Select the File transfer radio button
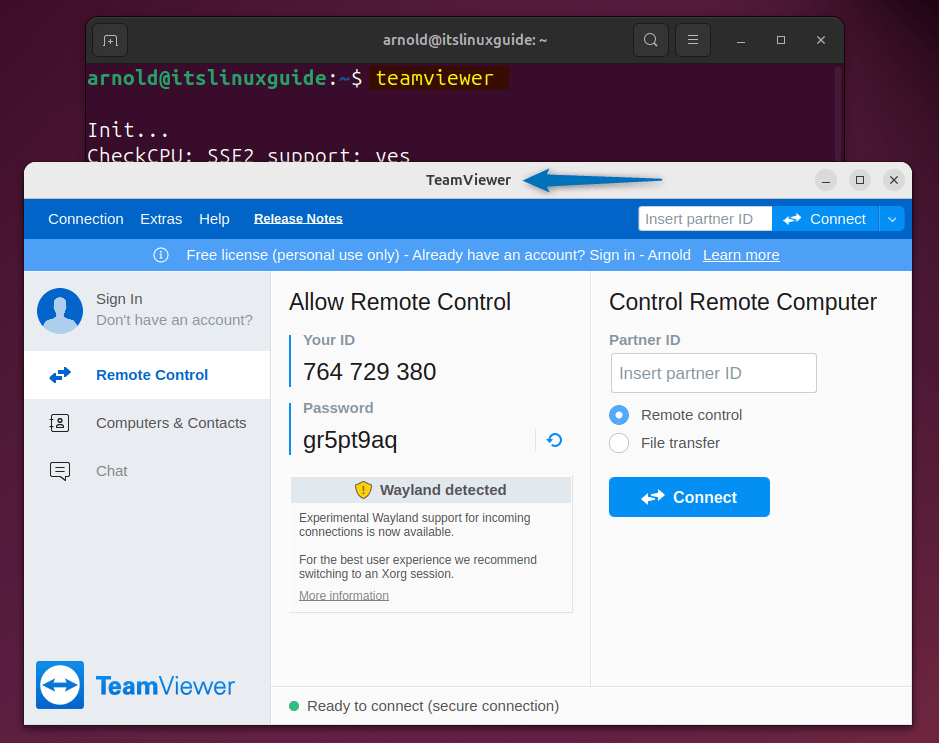939x743 pixels. (619, 443)
